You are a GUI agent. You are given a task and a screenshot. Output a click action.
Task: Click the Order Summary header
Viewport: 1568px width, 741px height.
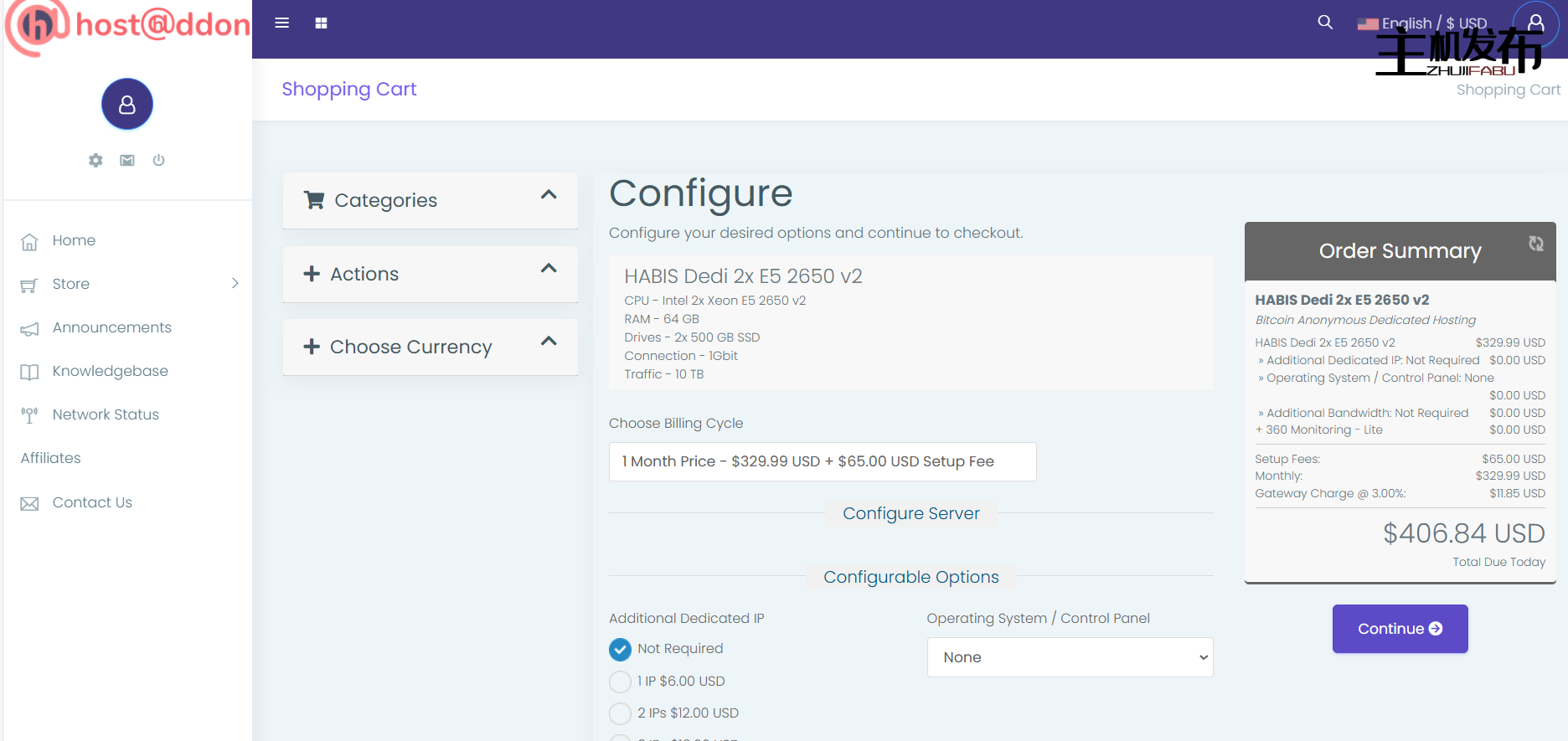(x=1400, y=250)
